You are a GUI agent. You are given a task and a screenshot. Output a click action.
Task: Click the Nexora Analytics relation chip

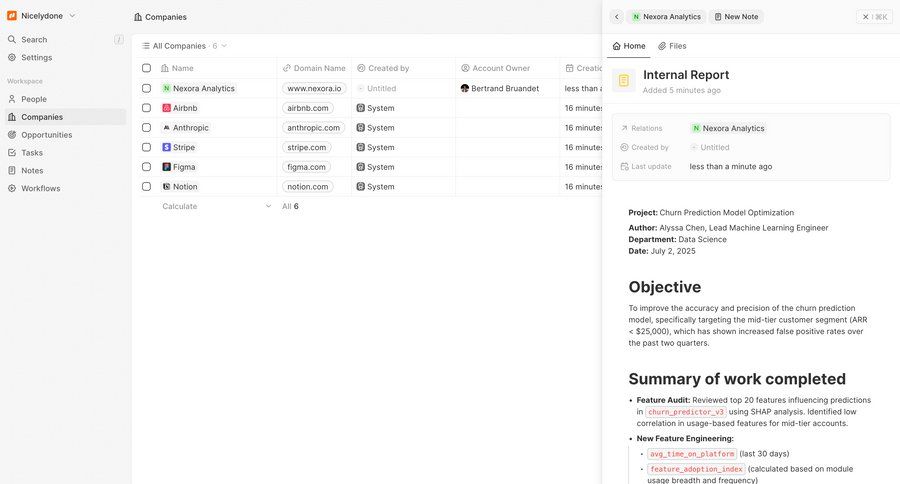(728, 129)
